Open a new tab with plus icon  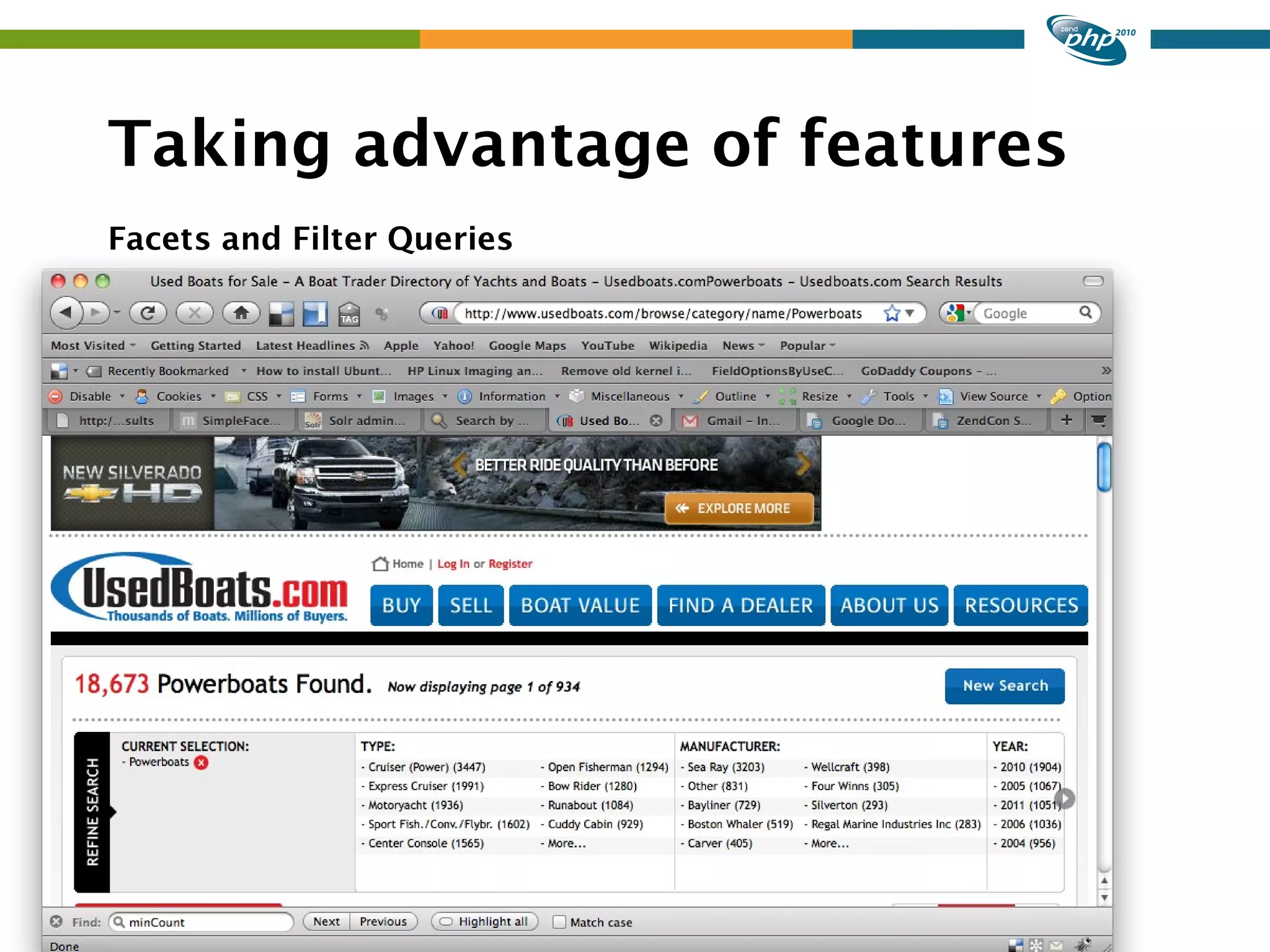pyautogui.click(x=1067, y=420)
